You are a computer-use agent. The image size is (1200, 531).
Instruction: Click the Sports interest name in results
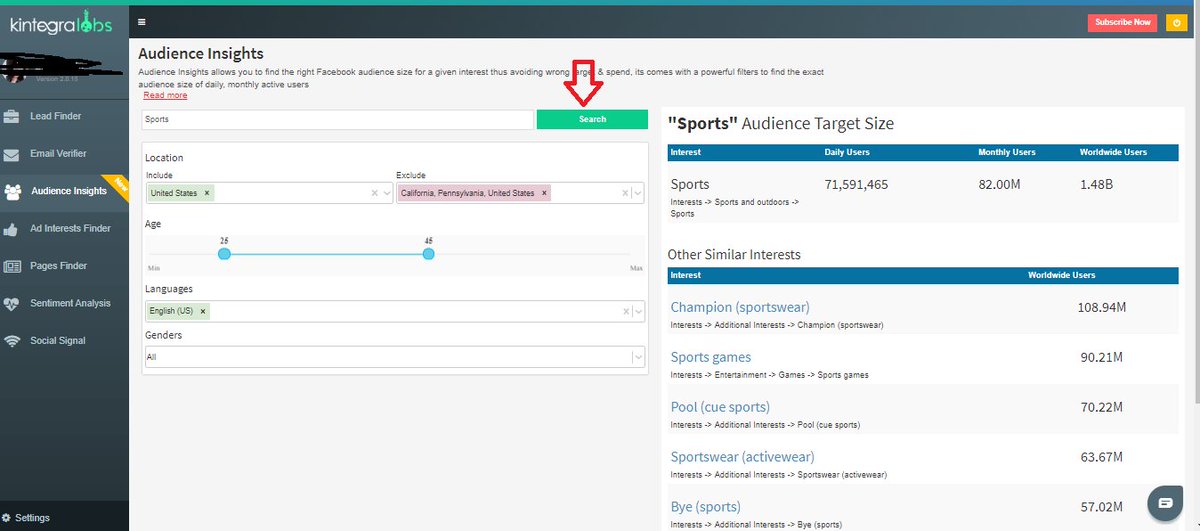point(690,185)
